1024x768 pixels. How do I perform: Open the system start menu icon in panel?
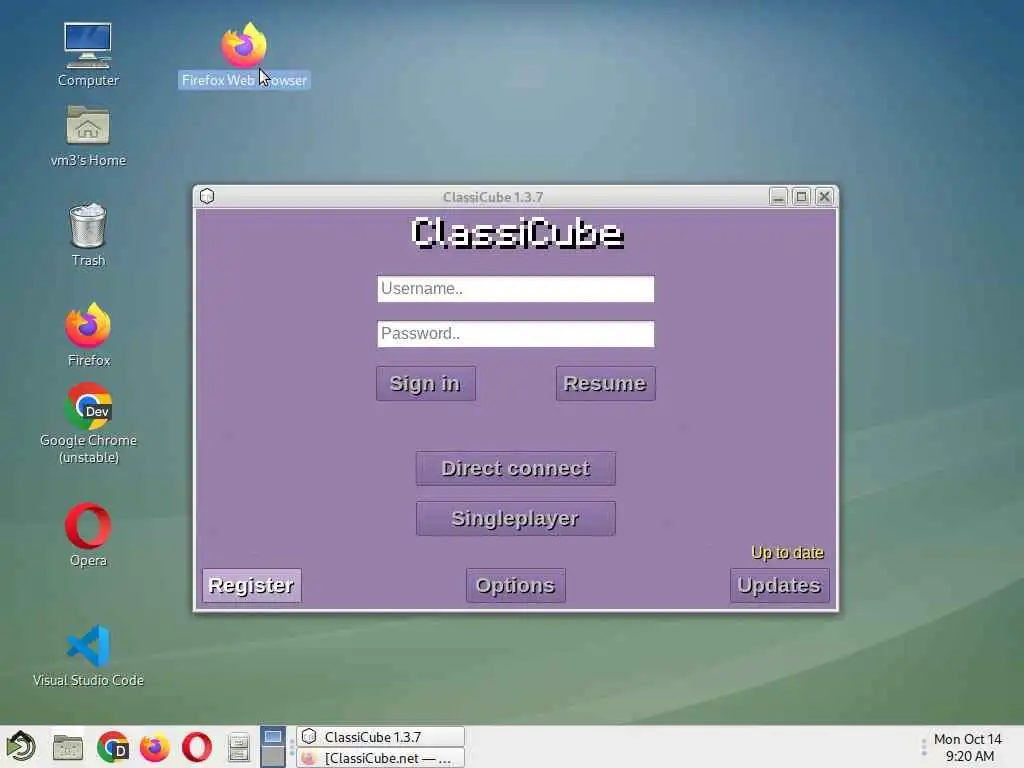pyautogui.click(x=20, y=746)
